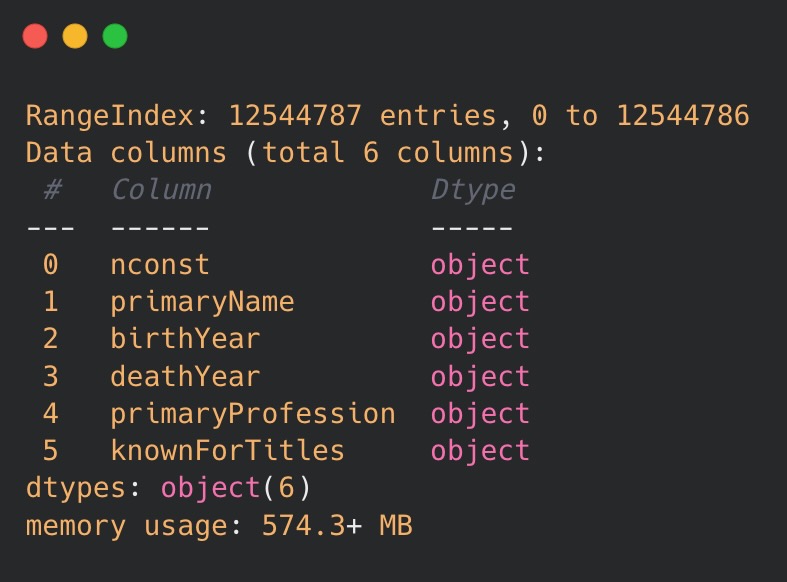The width and height of the screenshot is (787, 582).
Task: Click the knownForTitles column name
Action: click(227, 450)
